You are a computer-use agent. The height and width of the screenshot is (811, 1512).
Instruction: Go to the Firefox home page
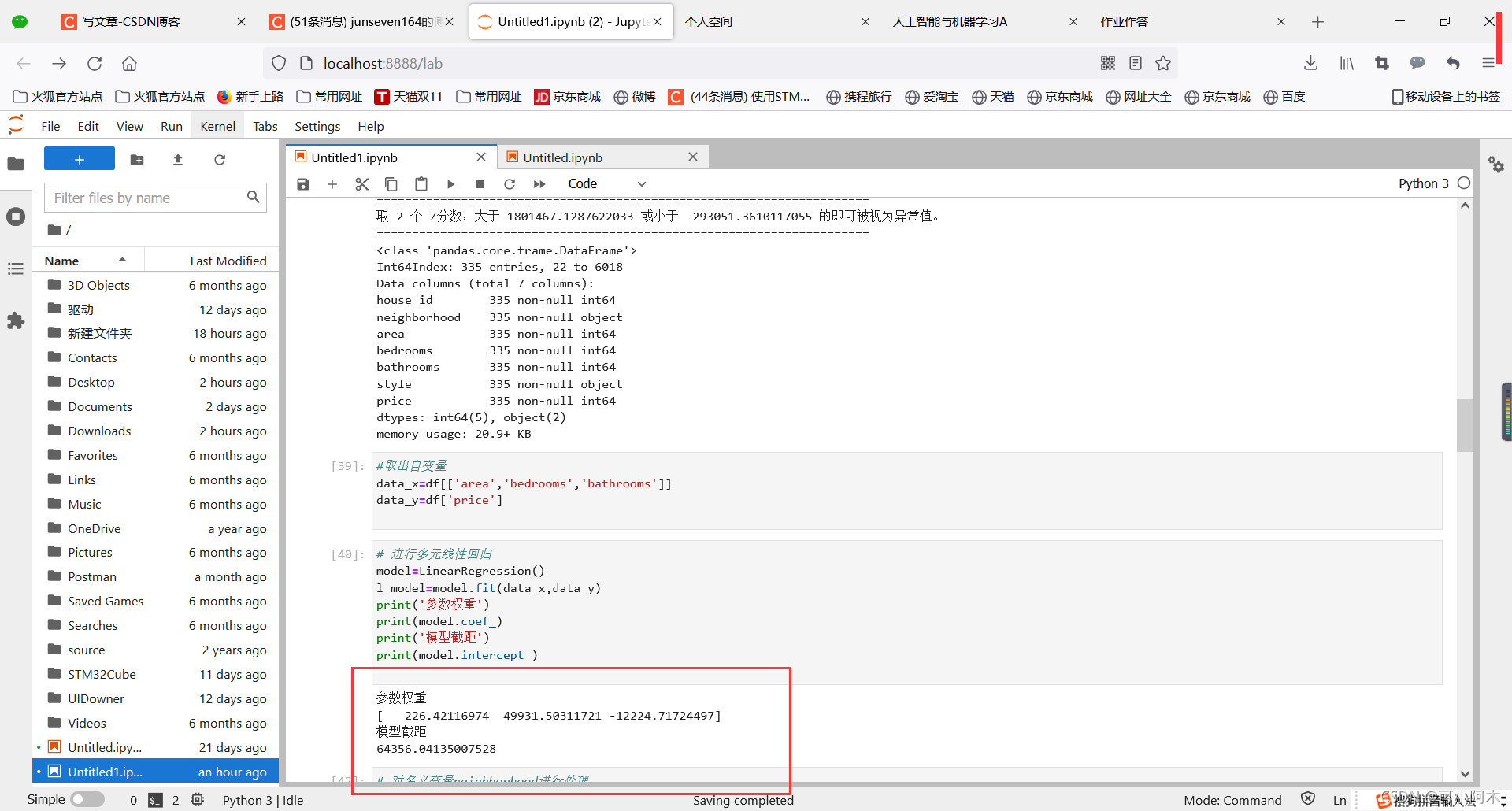tap(129, 63)
